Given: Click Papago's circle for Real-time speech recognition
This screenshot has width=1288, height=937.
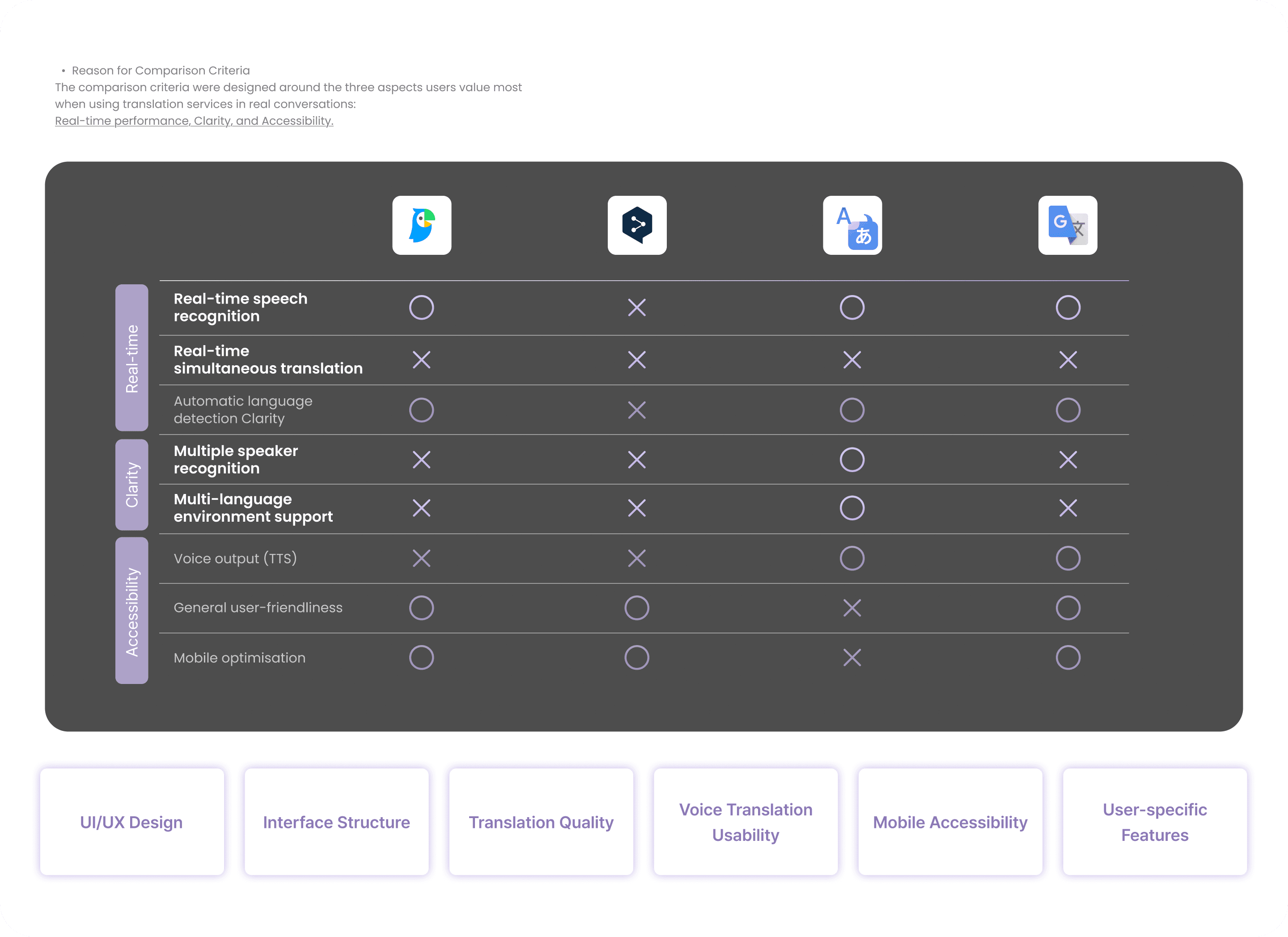Looking at the screenshot, I should click(421, 308).
